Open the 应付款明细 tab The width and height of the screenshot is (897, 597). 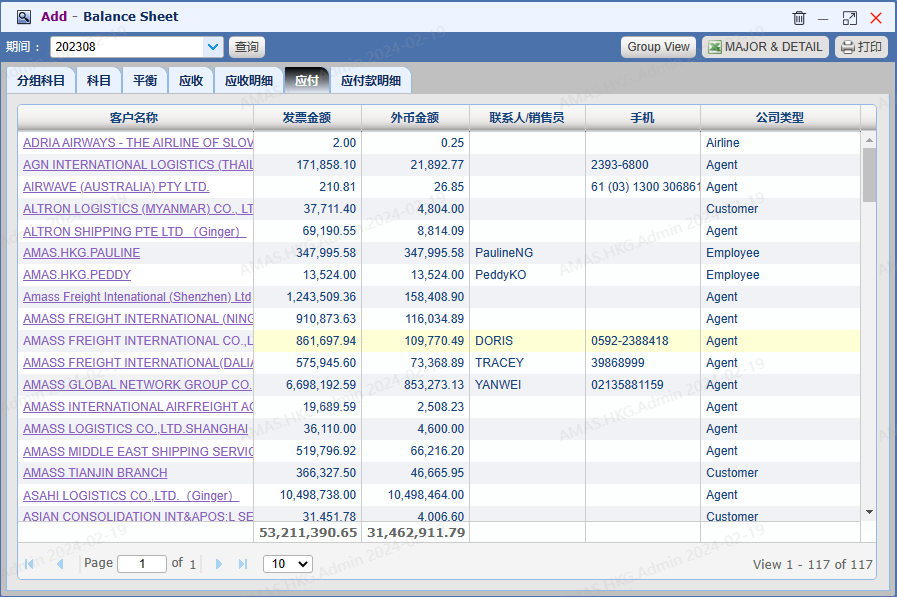371,81
